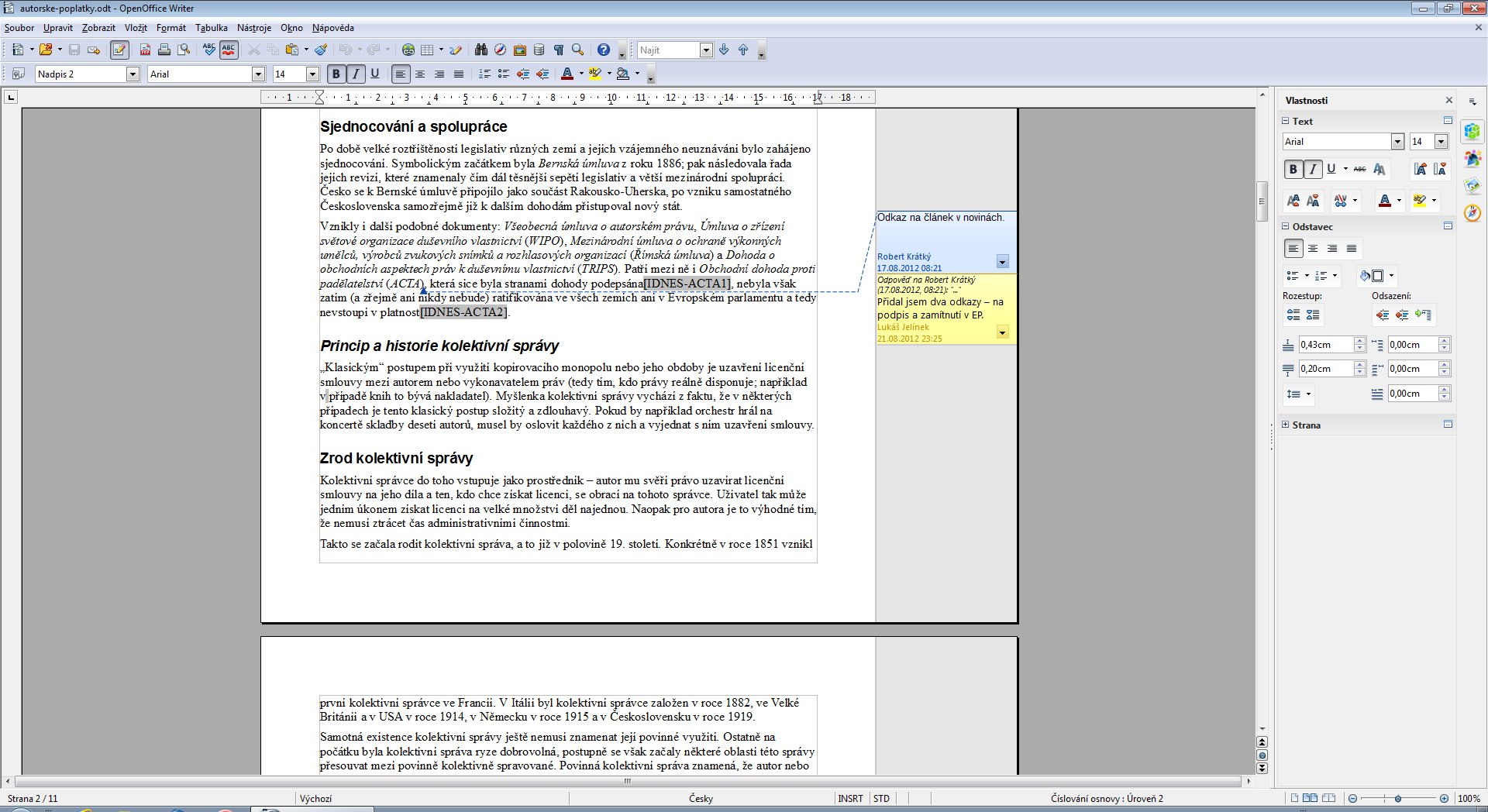Click Increase Indent icon in formatting toolbar
This screenshot has height=812, width=1488.
(542, 74)
